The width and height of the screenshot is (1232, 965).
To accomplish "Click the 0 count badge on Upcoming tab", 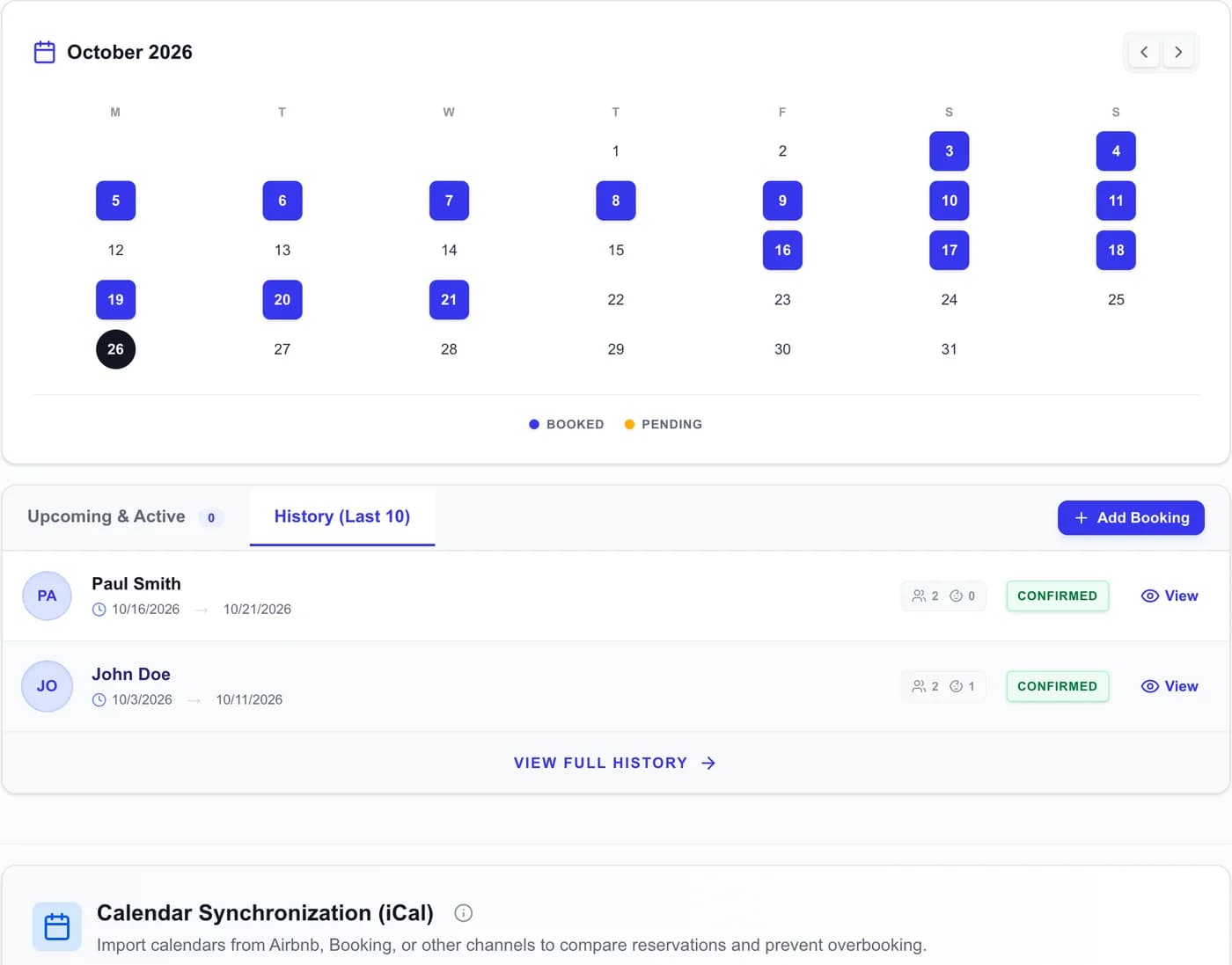I will (x=211, y=518).
